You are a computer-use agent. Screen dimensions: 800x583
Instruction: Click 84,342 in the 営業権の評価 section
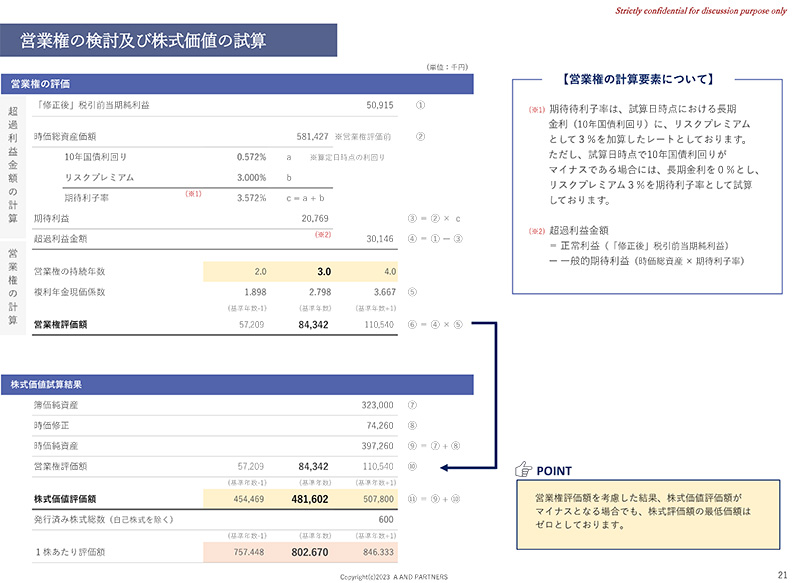coord(313,324)
